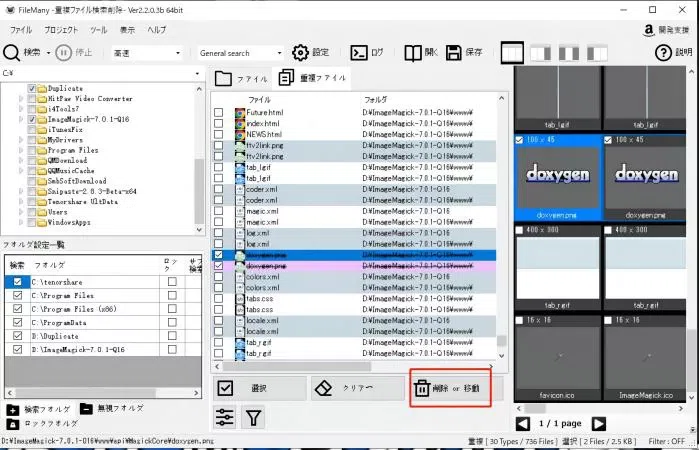
Task: Select the ImageMagick.ico thumbnail
Action: click(645, 359)
